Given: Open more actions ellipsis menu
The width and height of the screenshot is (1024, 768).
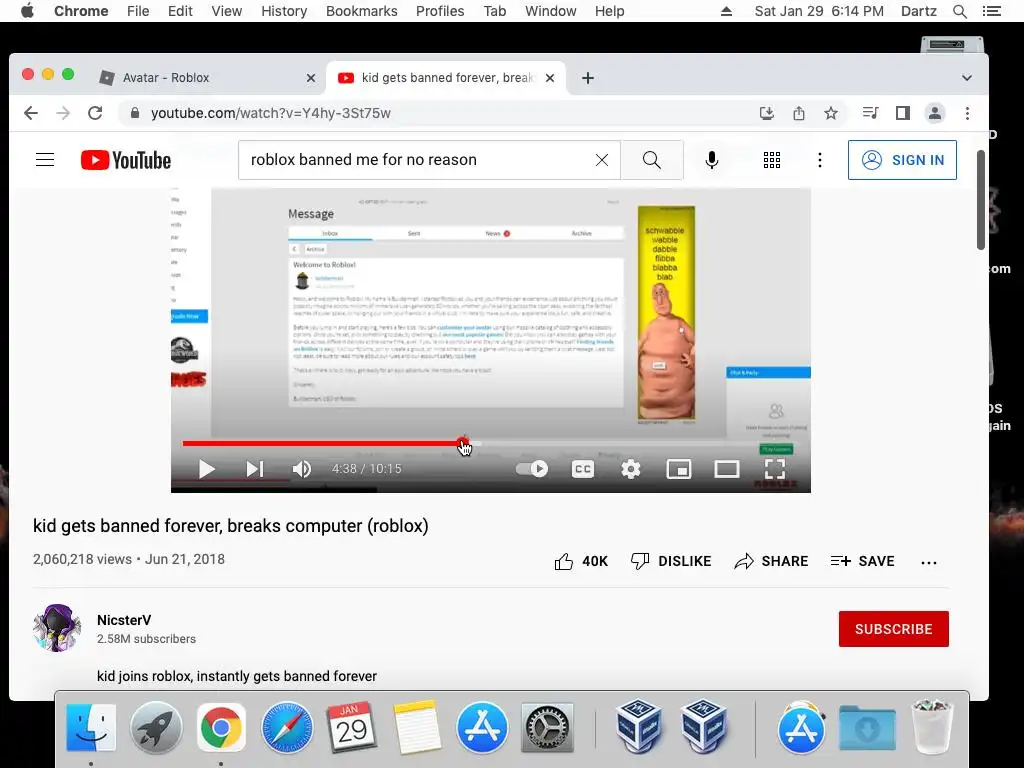Looking at the screenshot, I should [x=929, y=562].
